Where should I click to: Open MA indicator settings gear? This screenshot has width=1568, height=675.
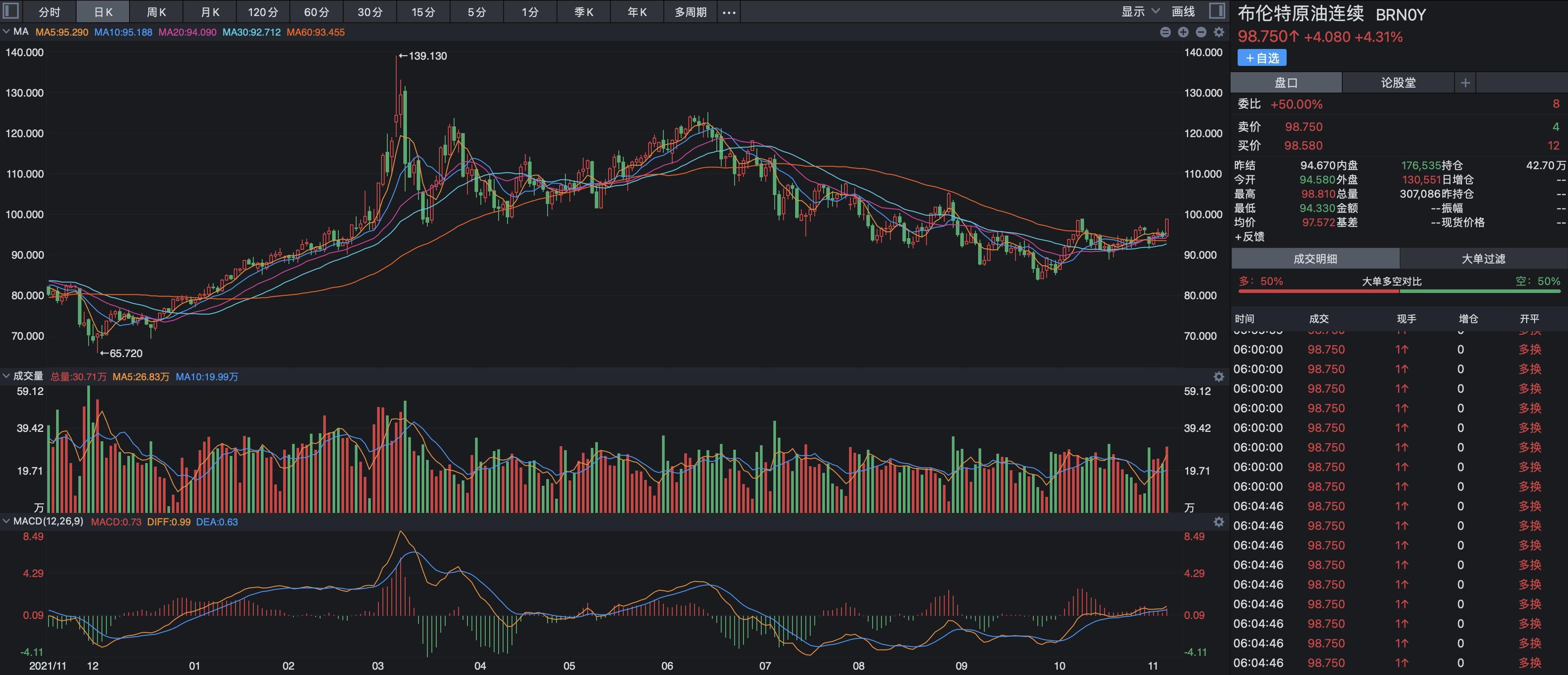(x=1219, y=32)
